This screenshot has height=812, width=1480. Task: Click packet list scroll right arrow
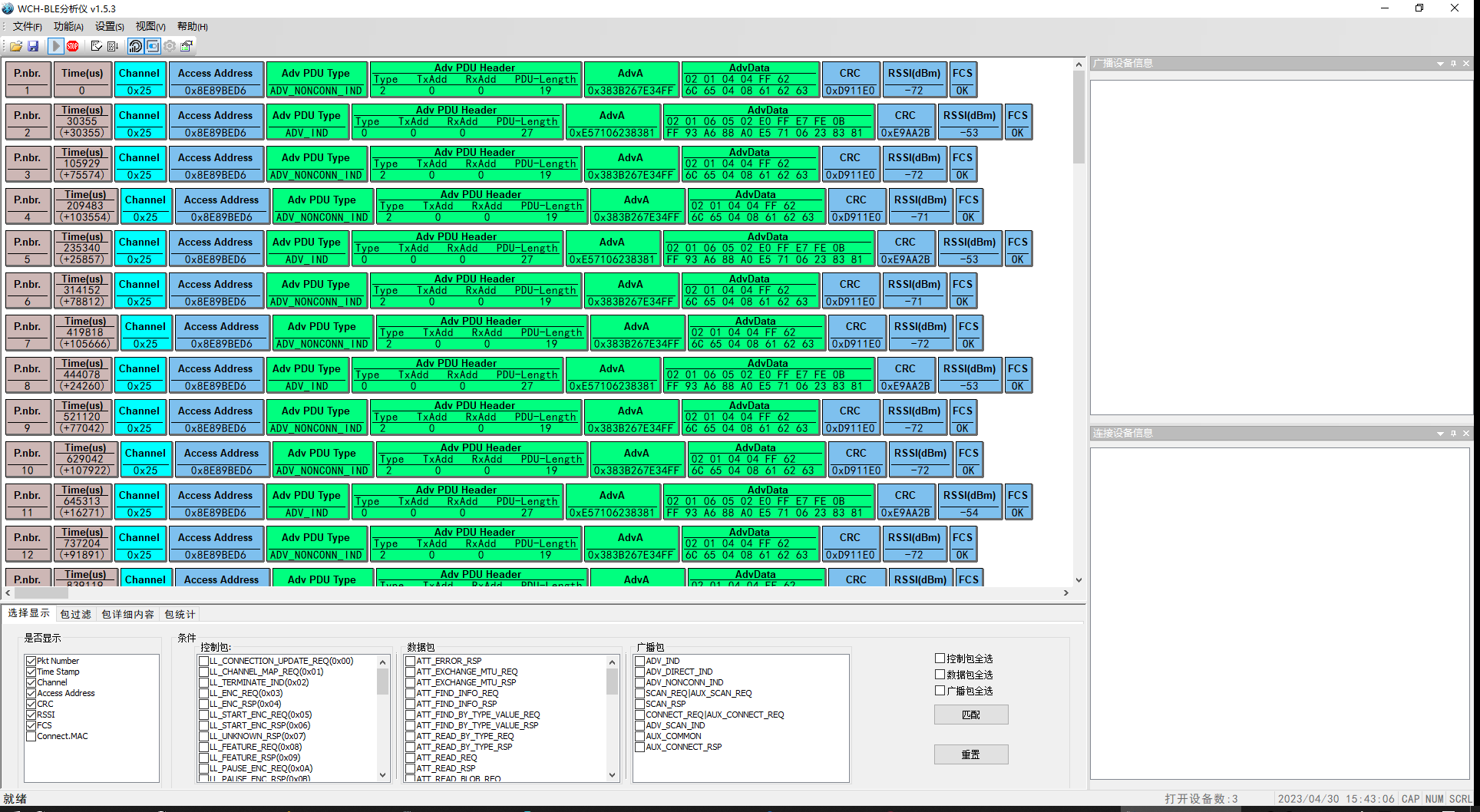(1065, 592)
